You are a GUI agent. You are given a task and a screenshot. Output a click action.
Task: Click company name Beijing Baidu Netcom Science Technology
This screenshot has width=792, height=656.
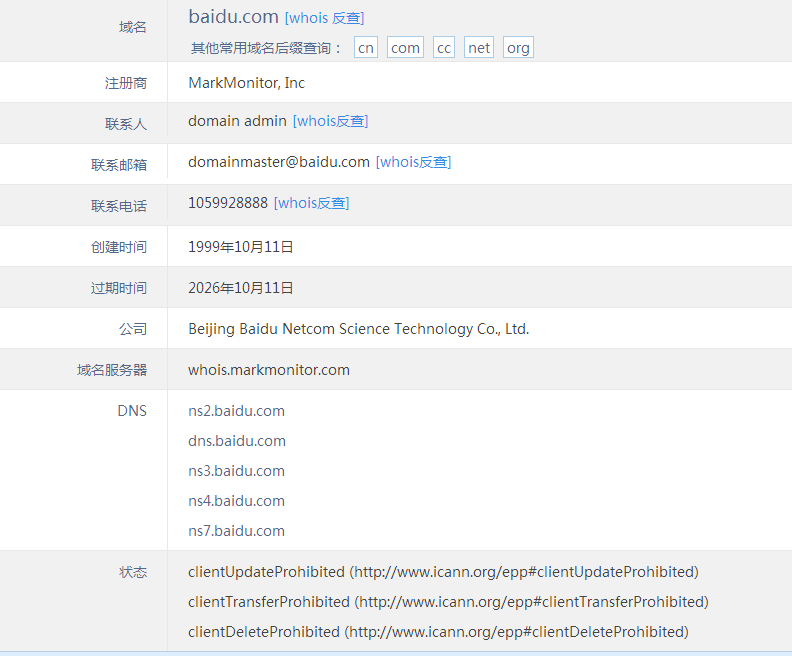359,329
